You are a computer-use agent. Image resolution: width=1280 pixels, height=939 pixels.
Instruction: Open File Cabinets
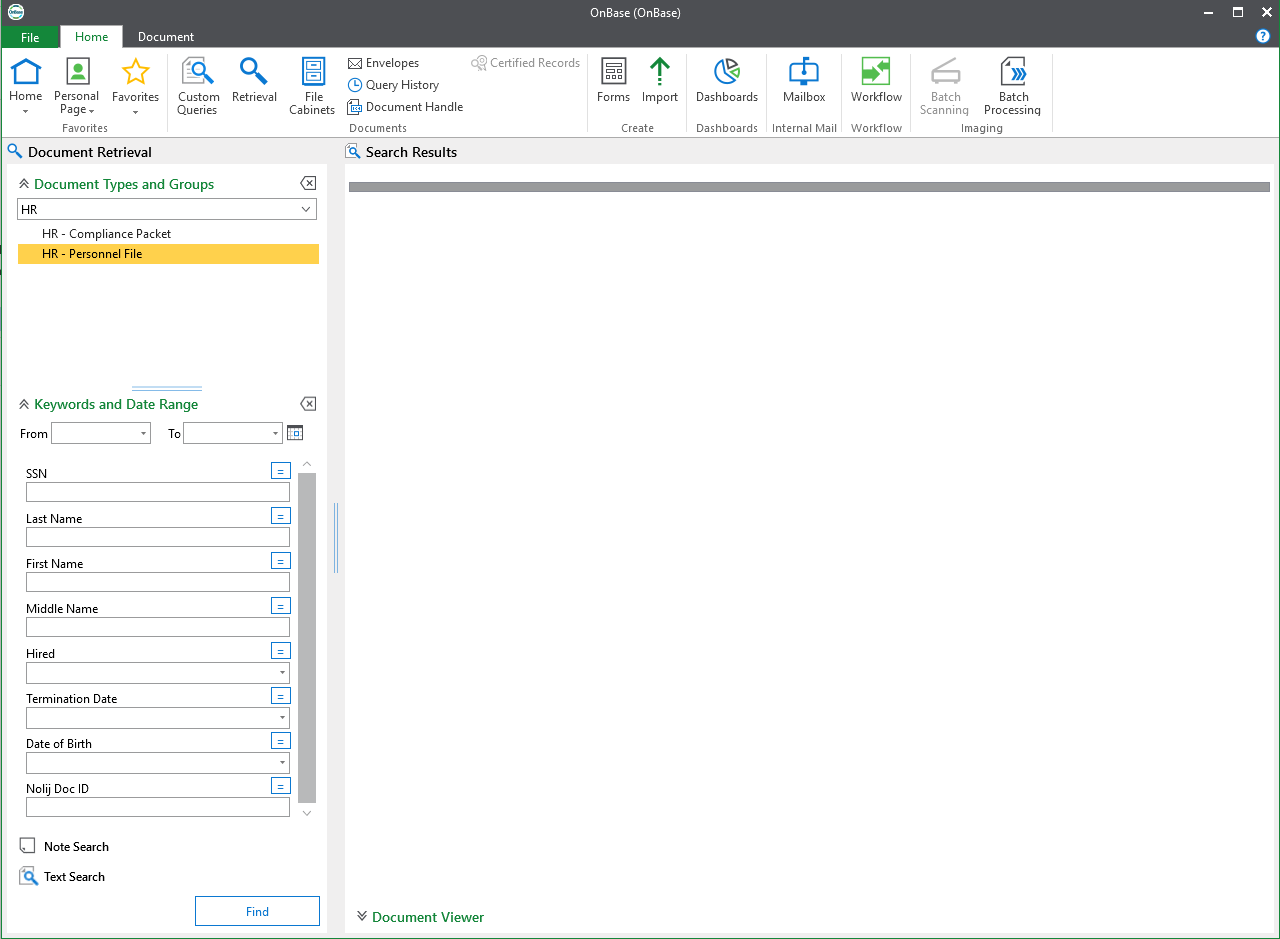point(313,86)
